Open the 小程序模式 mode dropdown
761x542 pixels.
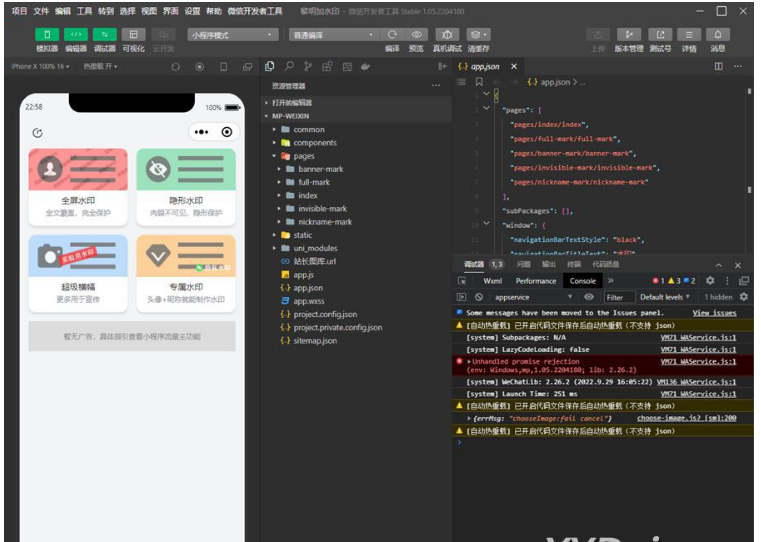coord(231,34)
